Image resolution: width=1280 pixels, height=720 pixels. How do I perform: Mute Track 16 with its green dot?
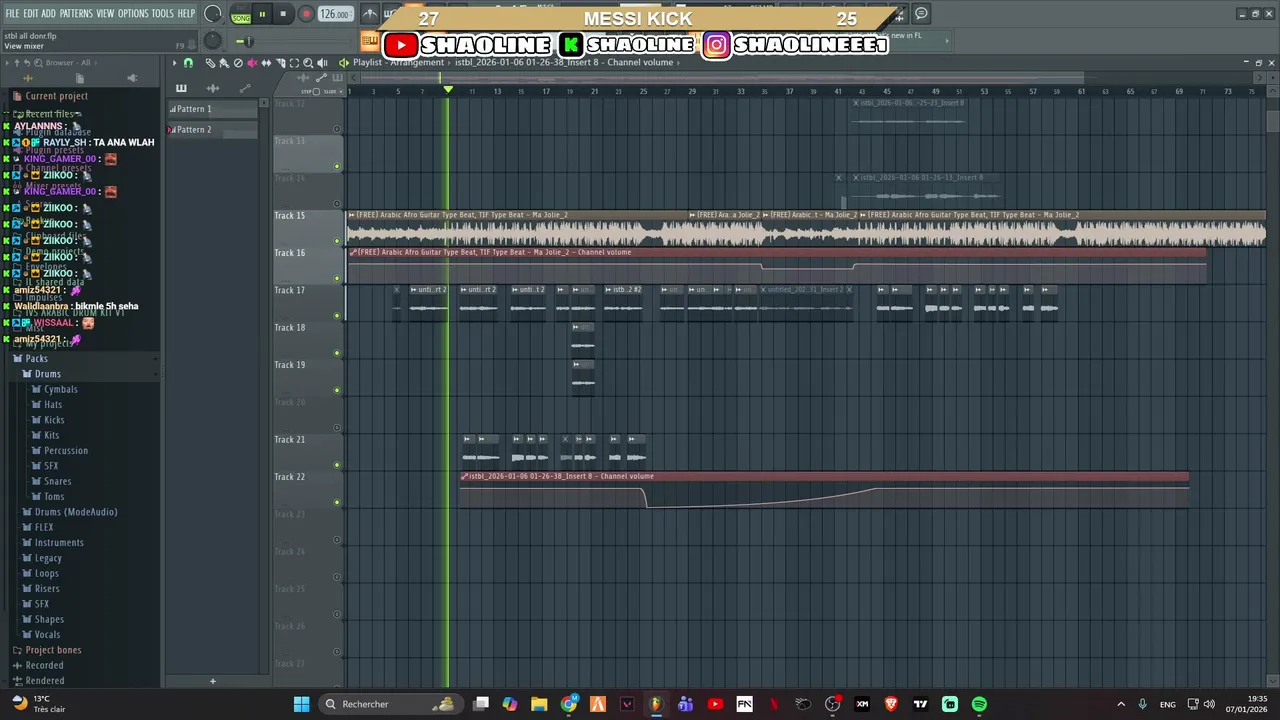tap(337, 278)
